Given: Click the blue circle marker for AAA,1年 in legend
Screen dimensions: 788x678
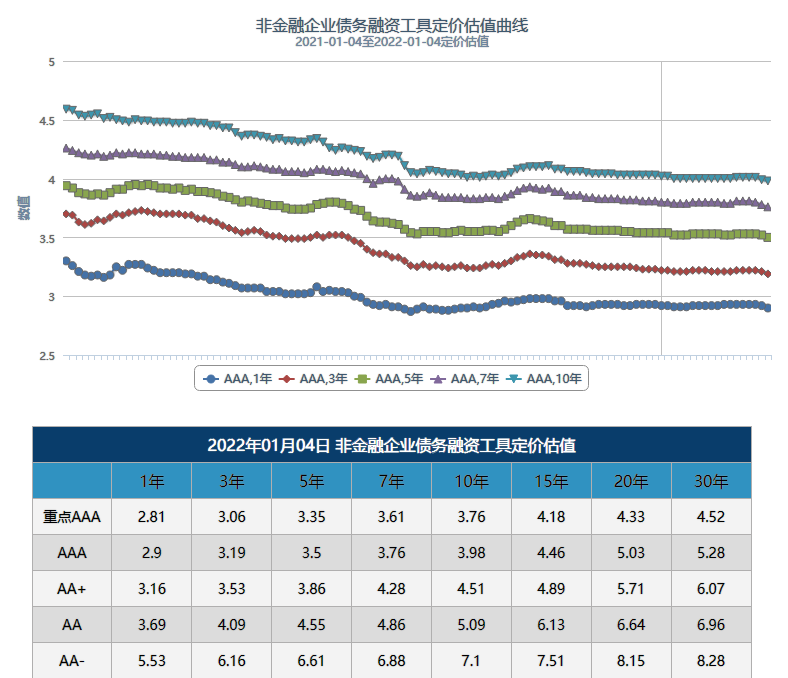Looking at the screenshot, I should [211, 379].
